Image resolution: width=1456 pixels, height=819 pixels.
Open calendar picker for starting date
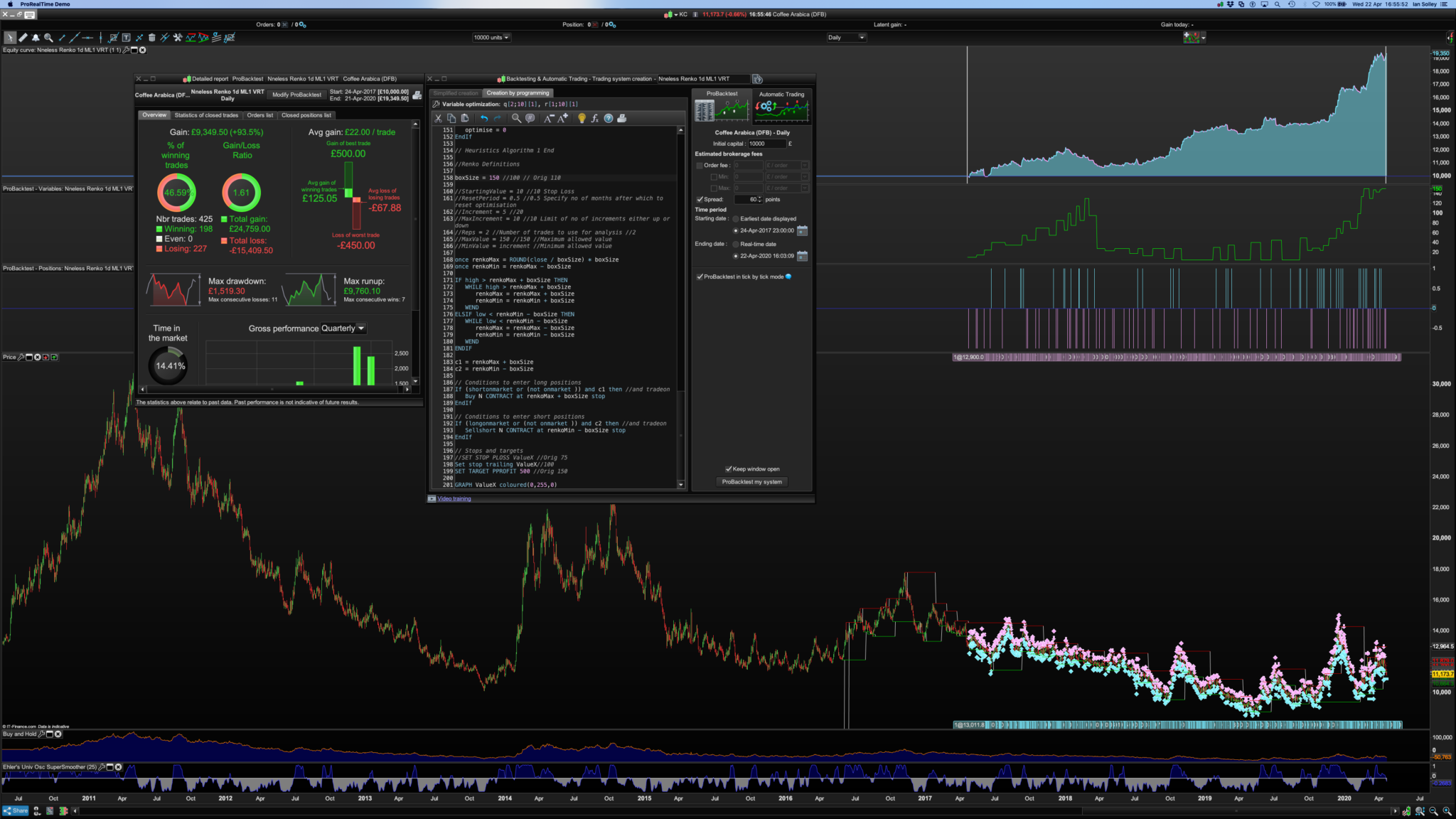[802, 231]
